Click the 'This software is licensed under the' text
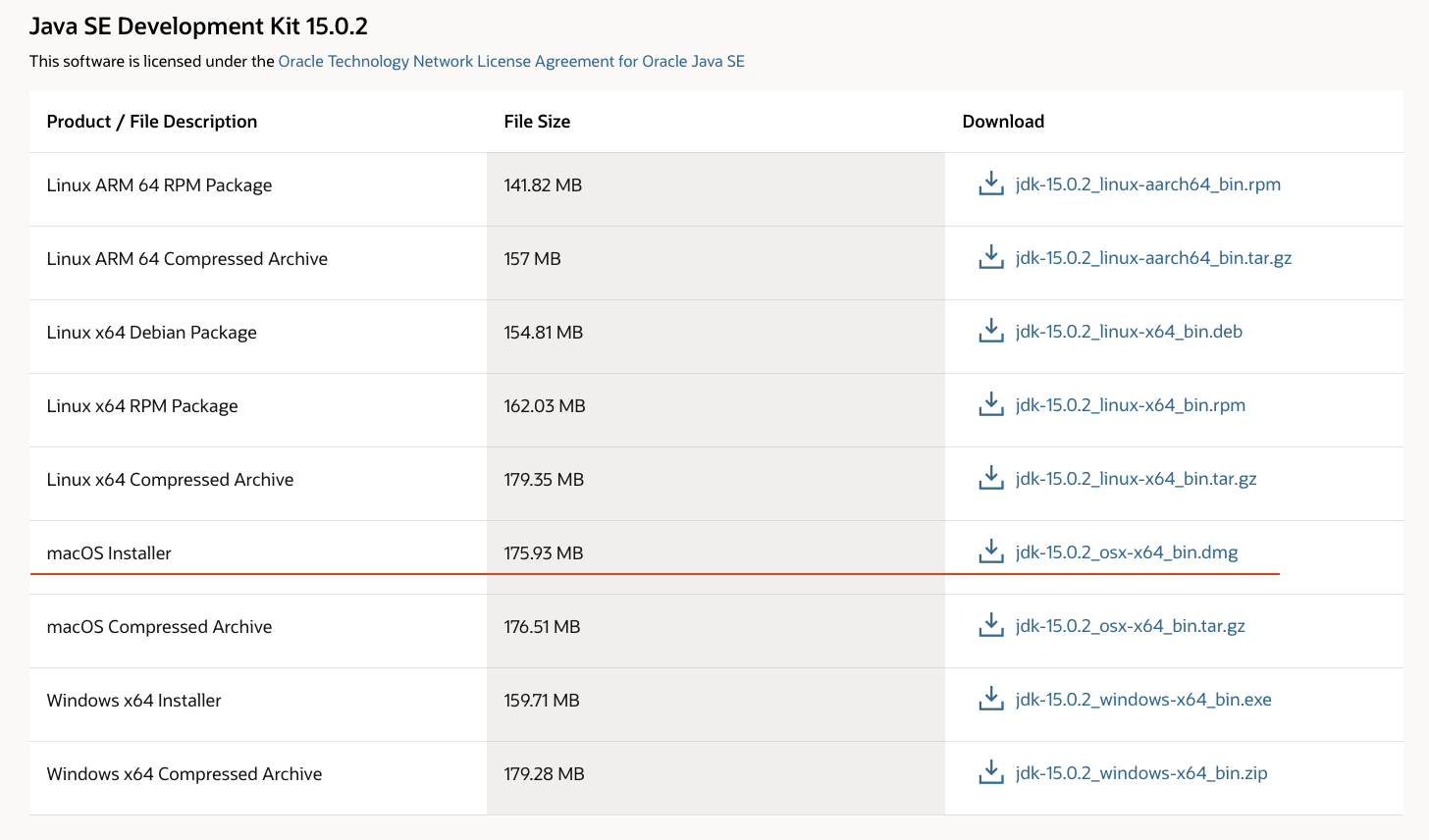The height and width of the screenshot is (840, 1429). pyautogui.click(x=152, y=61)
